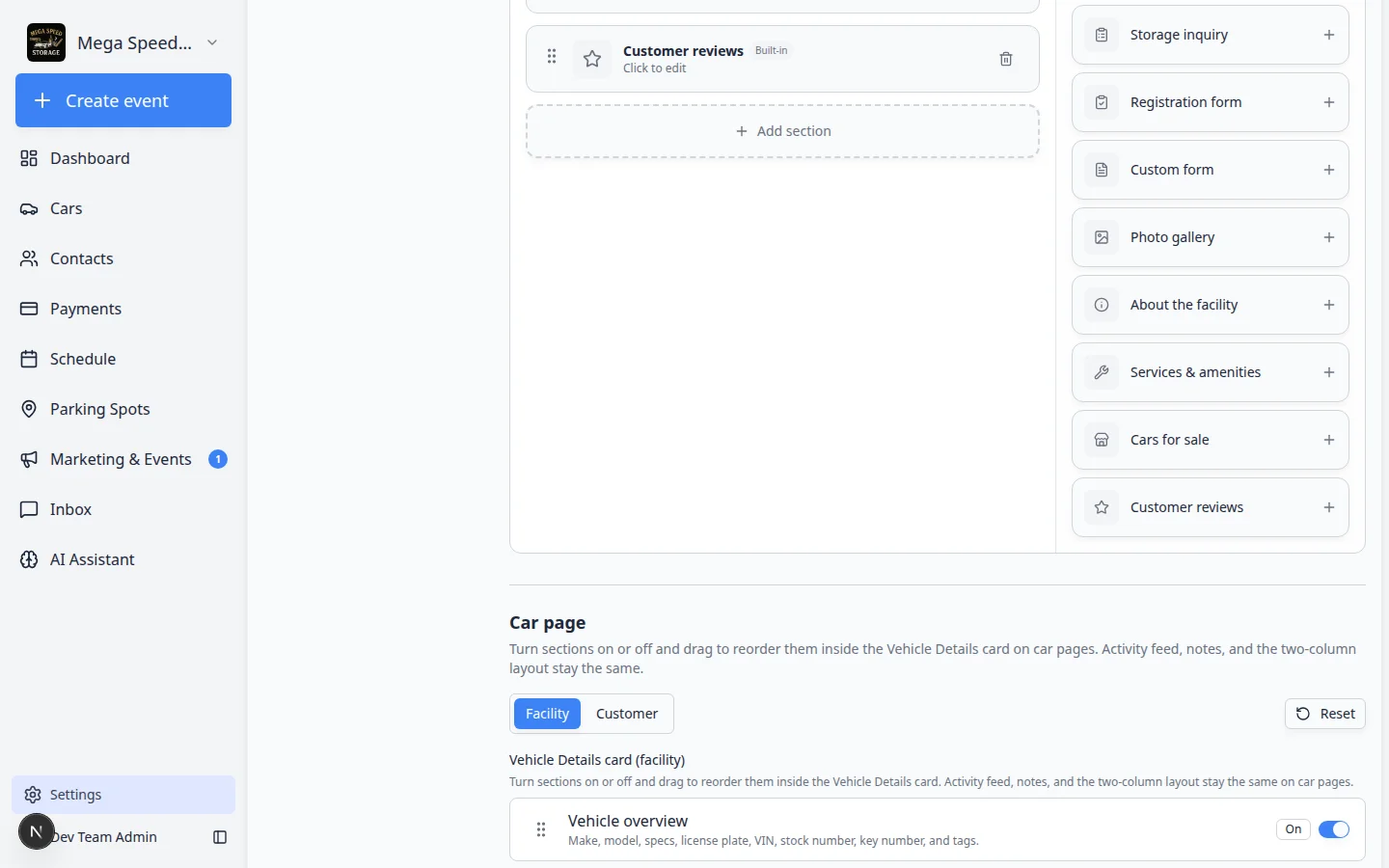Image resolution: width=1389 pixels, height=868 pixels.
Task: Click plus on Cars for sale
Action: pyautogui.click(x=1329, y=440)
